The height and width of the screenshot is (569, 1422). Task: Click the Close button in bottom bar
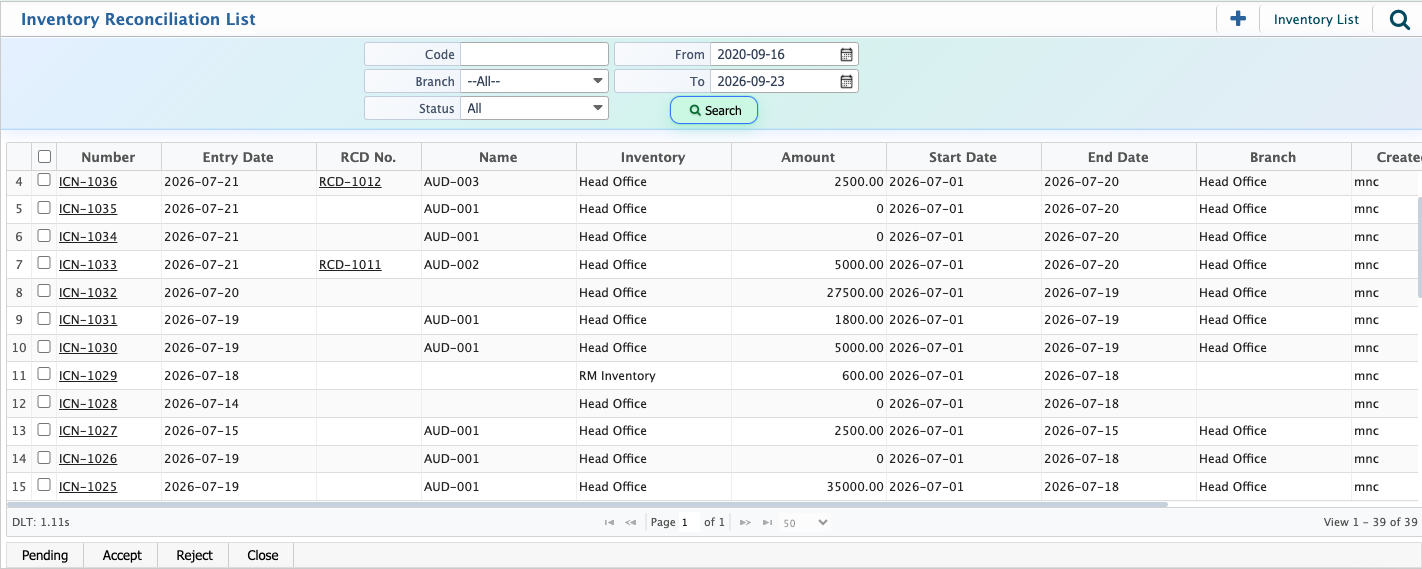[x=262, y=555]
